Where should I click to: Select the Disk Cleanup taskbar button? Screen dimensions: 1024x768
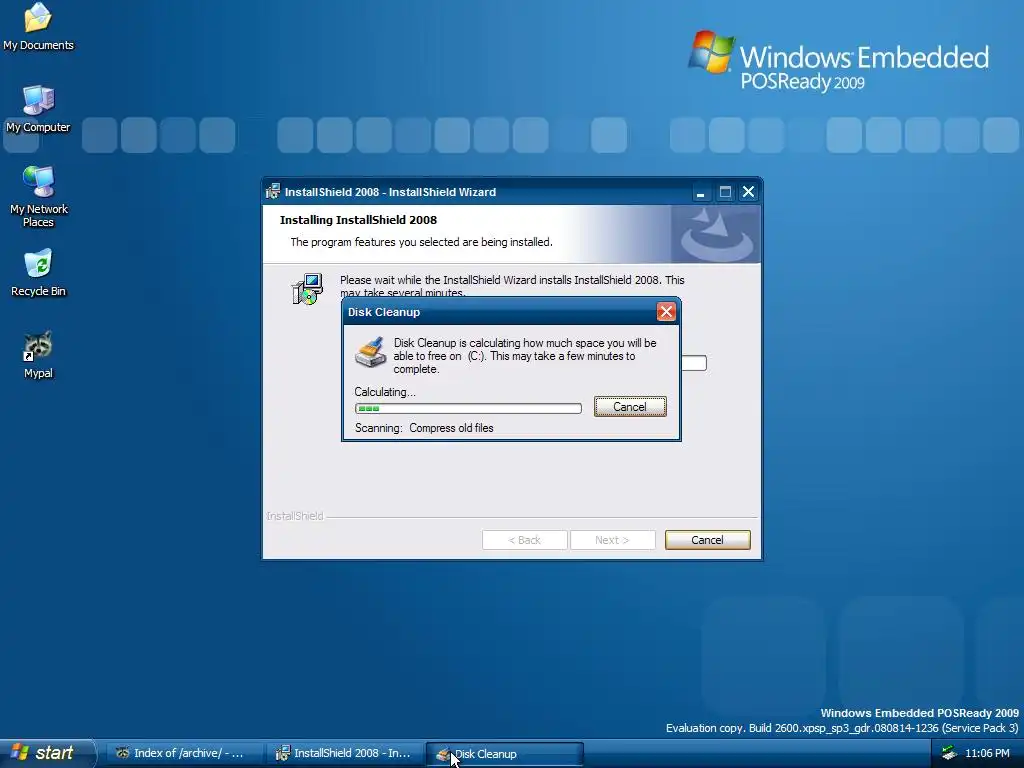[505, 754]
